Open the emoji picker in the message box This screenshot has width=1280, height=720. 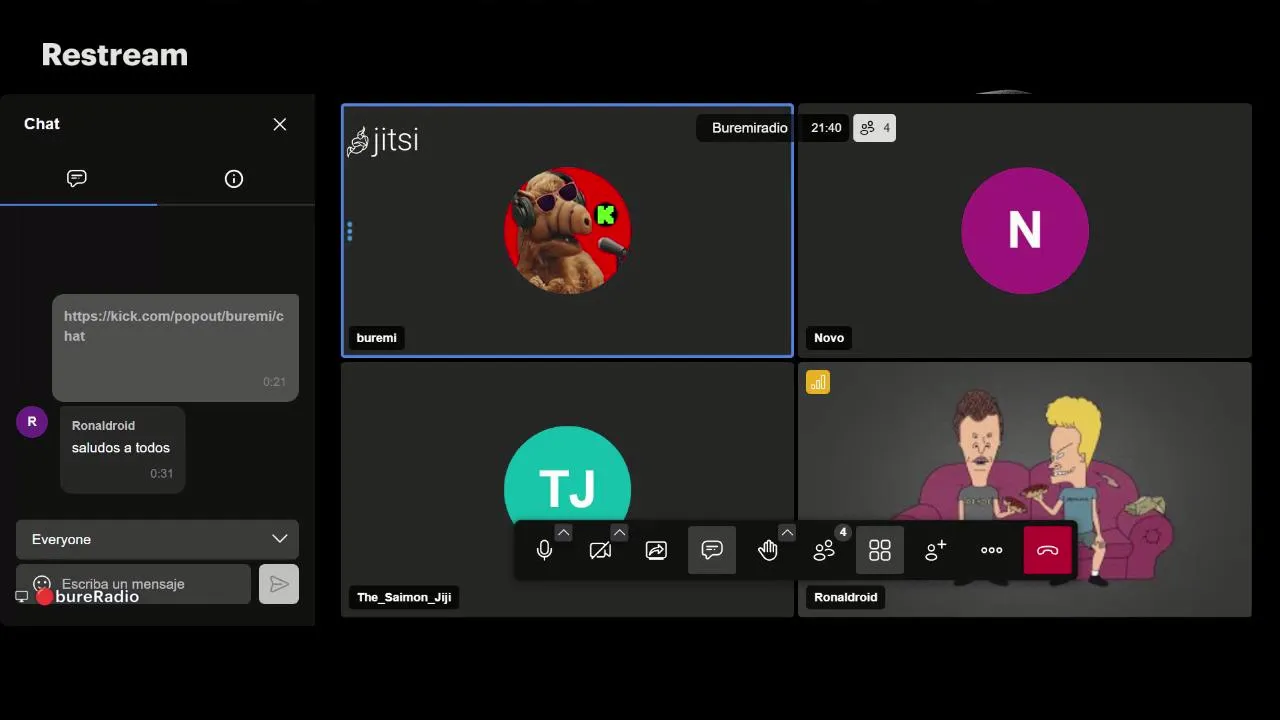coord(42,584)
